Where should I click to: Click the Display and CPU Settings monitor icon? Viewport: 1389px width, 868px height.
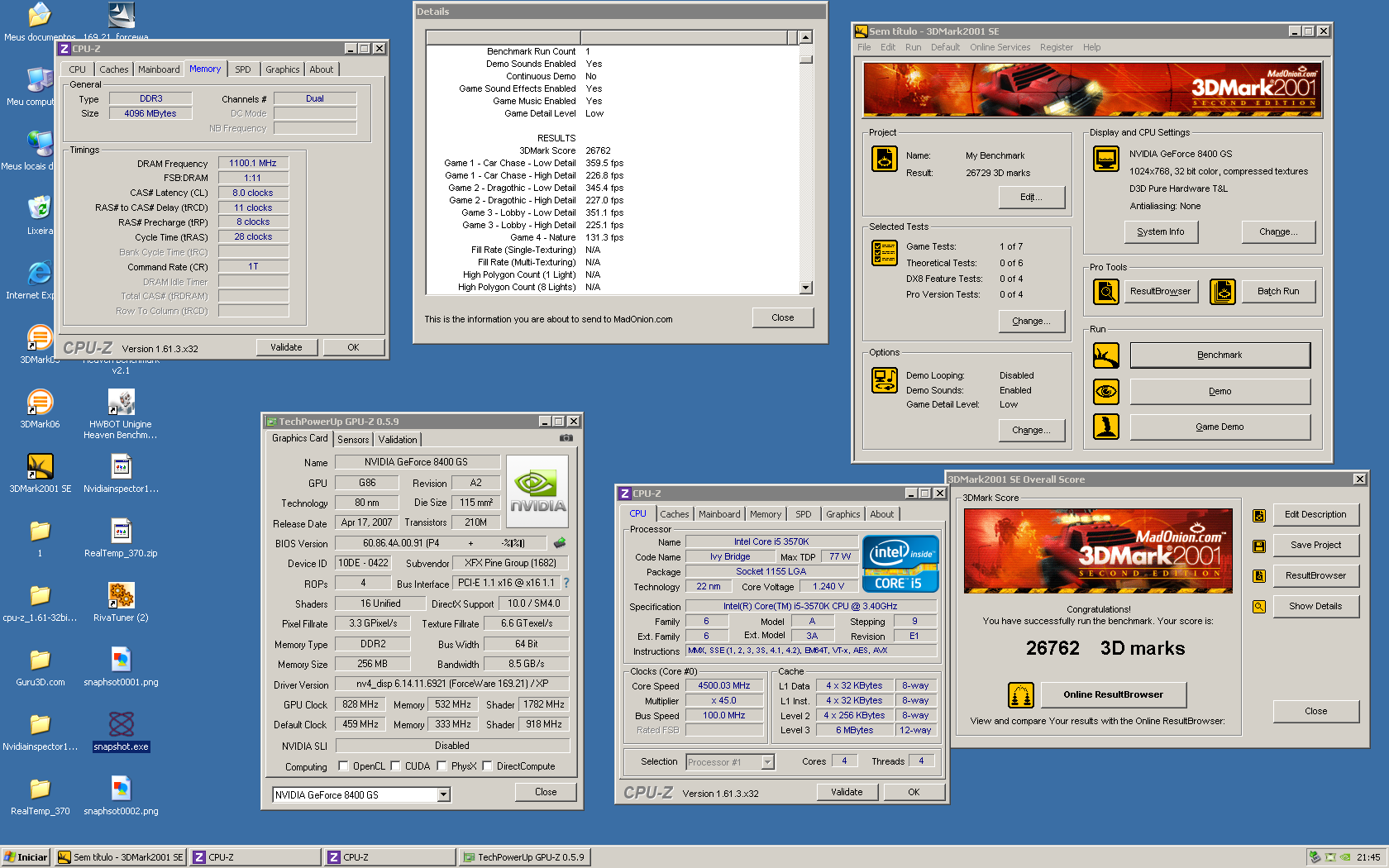pyautogui.click(x=1105, y=158)
